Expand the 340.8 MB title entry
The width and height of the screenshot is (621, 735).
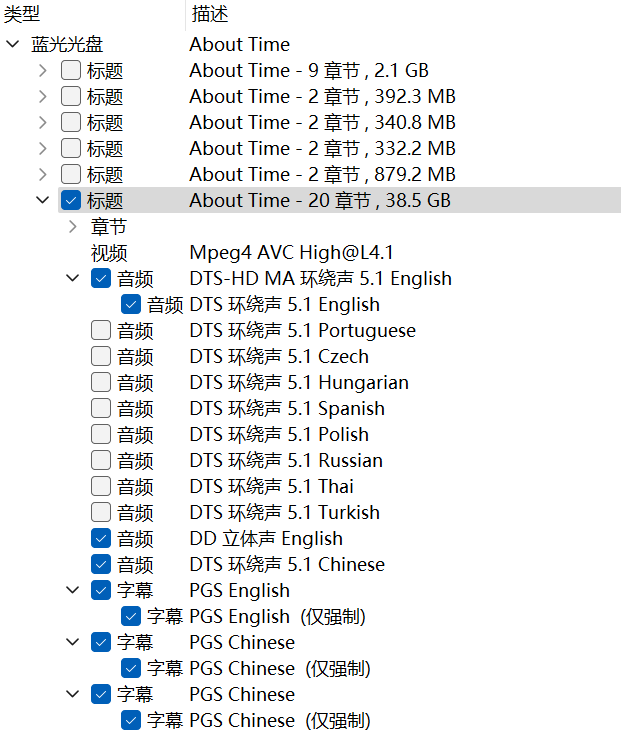click(x=43, y=123)
